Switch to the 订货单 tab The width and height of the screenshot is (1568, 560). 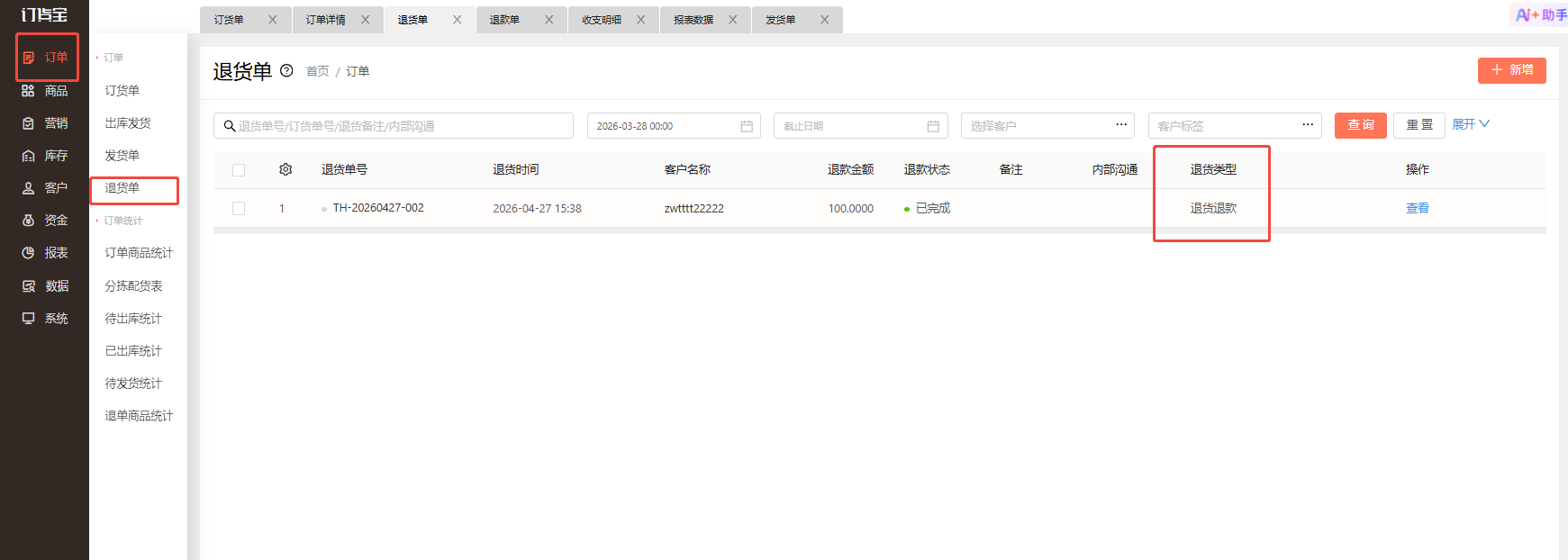click(230, 20)
